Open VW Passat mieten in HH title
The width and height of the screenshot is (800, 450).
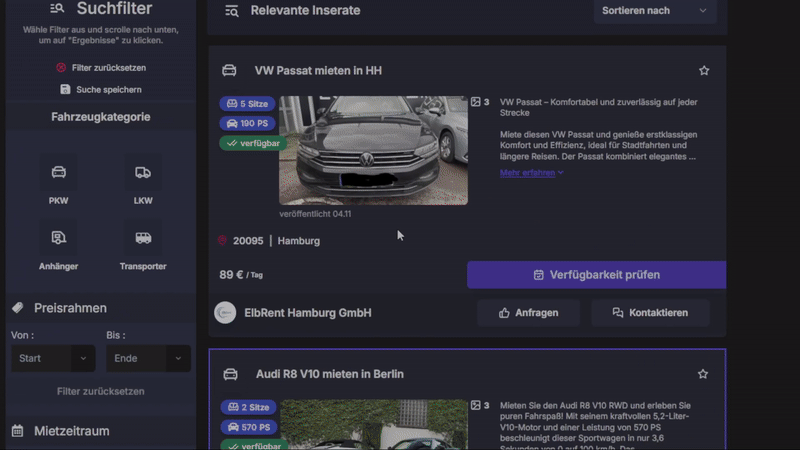[318, 70]
